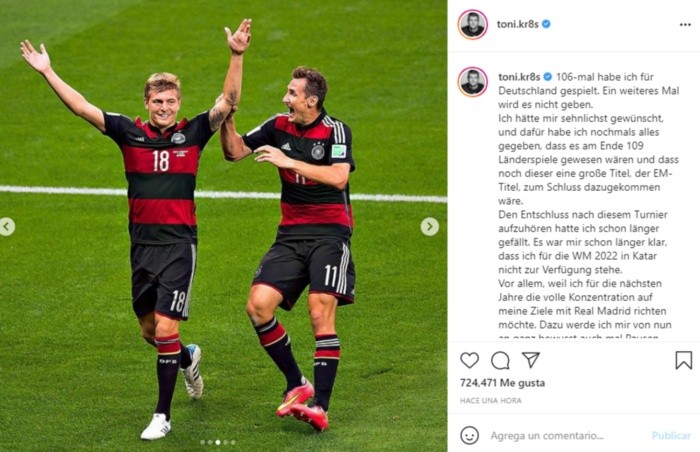The width and height of the screenshot is (700, 452).
Task: Click the Publicar button
Action: pyautogui.click(x=671, y=435)
